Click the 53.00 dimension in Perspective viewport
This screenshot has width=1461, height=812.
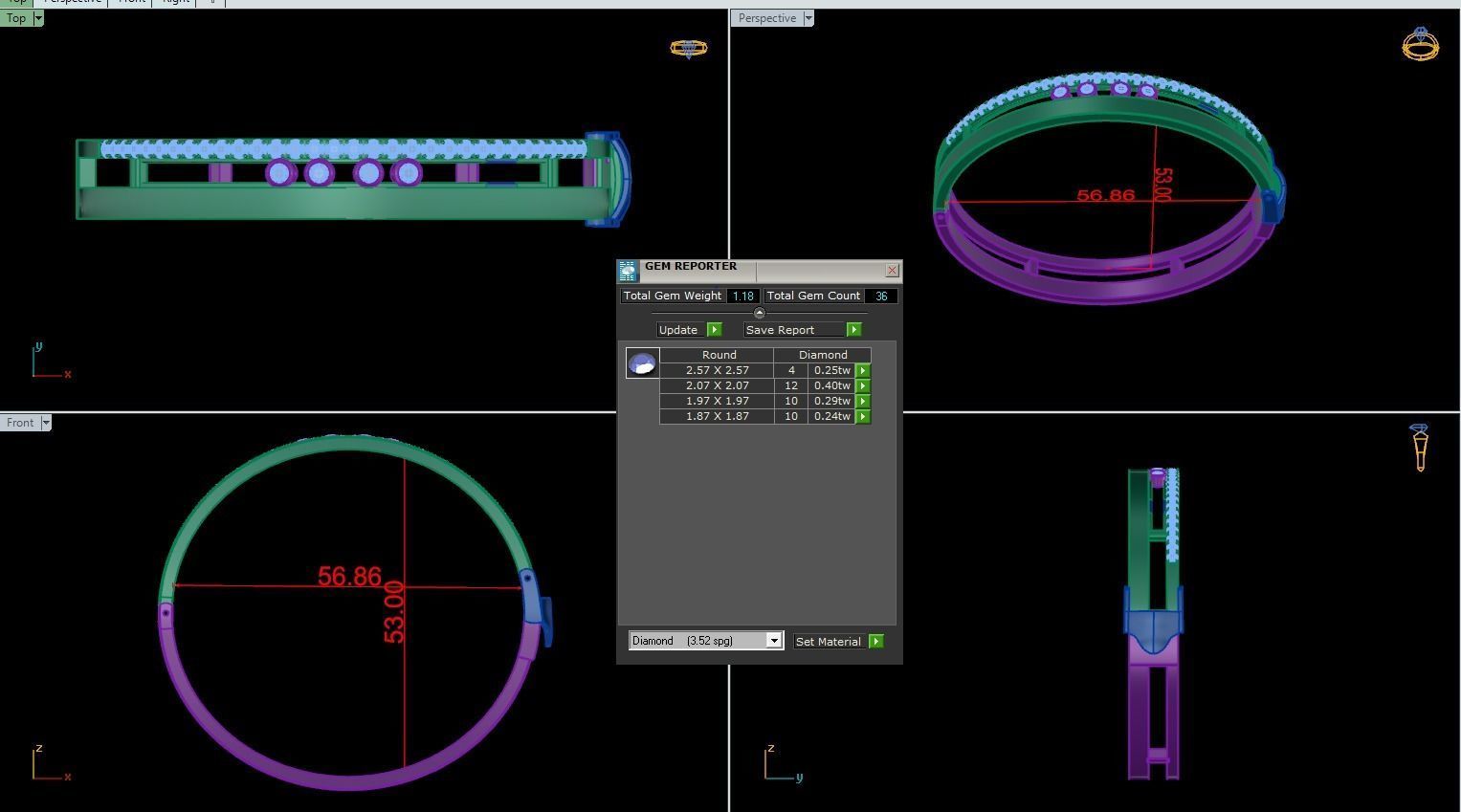coord(1162,184)
